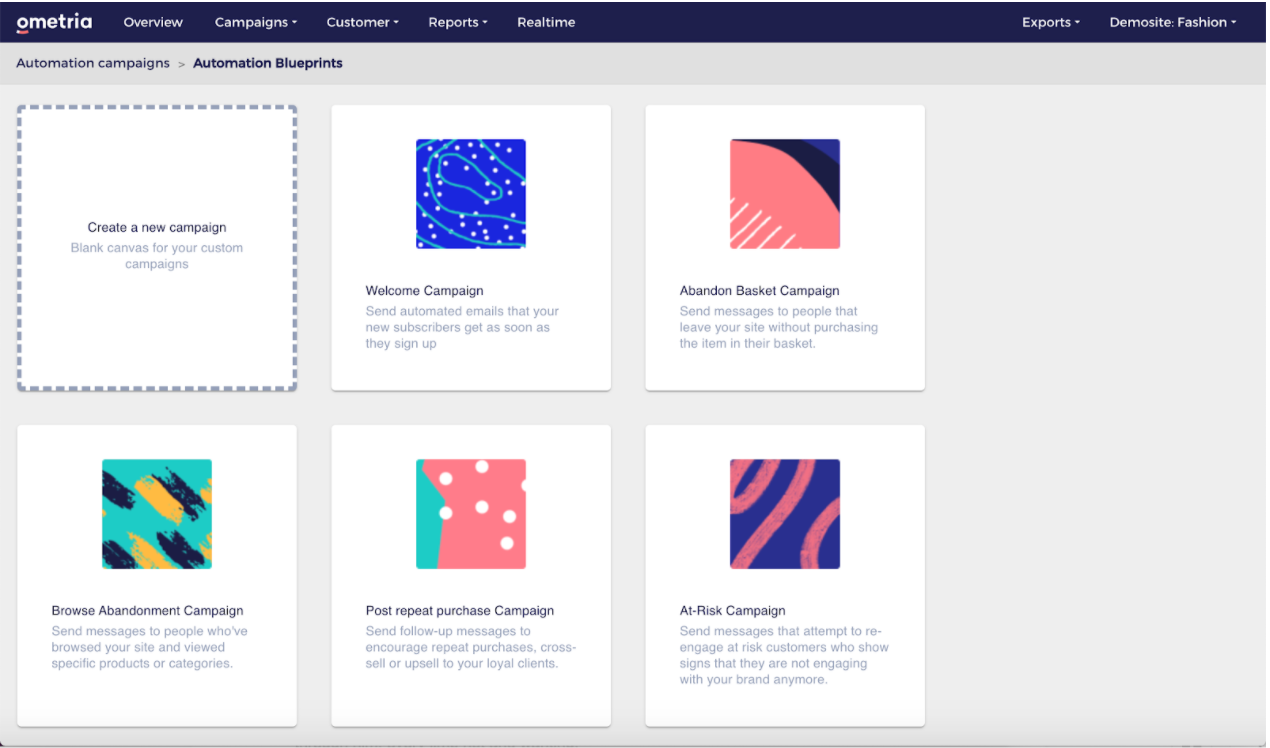This screenshot has height=748, width=1270.
Task: Click the Automation Blueprints breadcrumb
Action: tap(268, 63)
